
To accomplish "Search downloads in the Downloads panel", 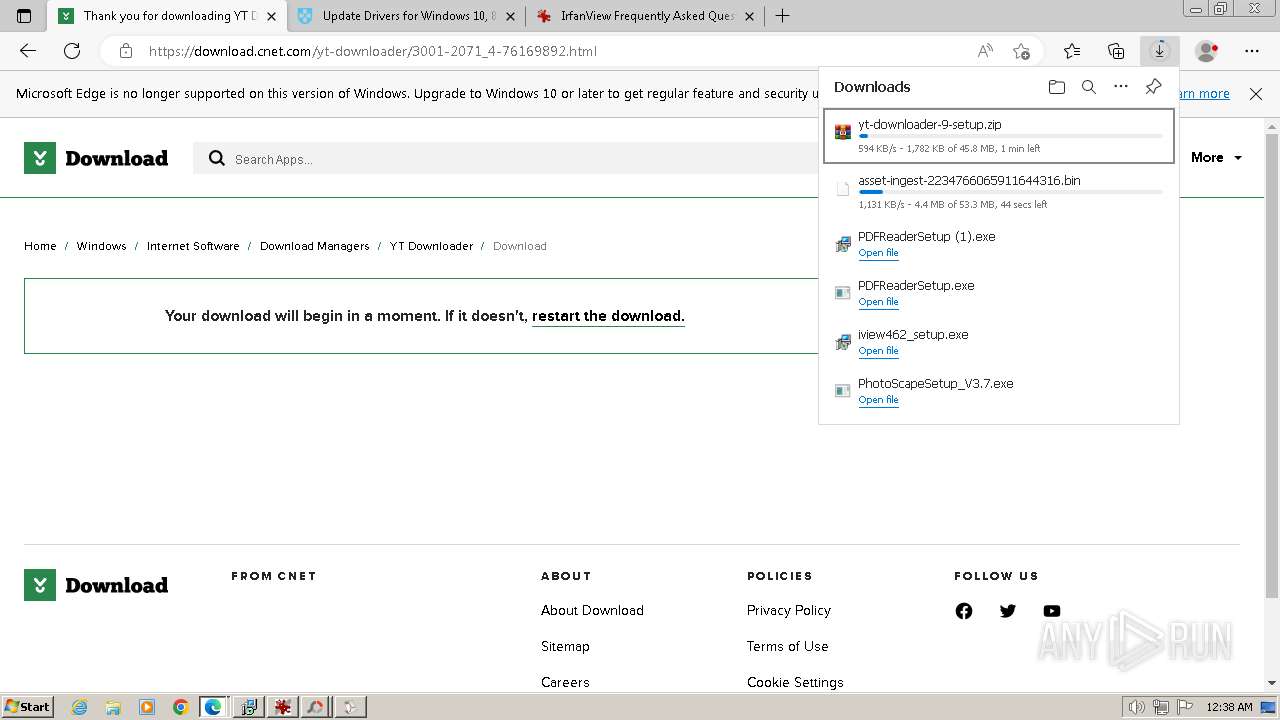I will 1089,87.
